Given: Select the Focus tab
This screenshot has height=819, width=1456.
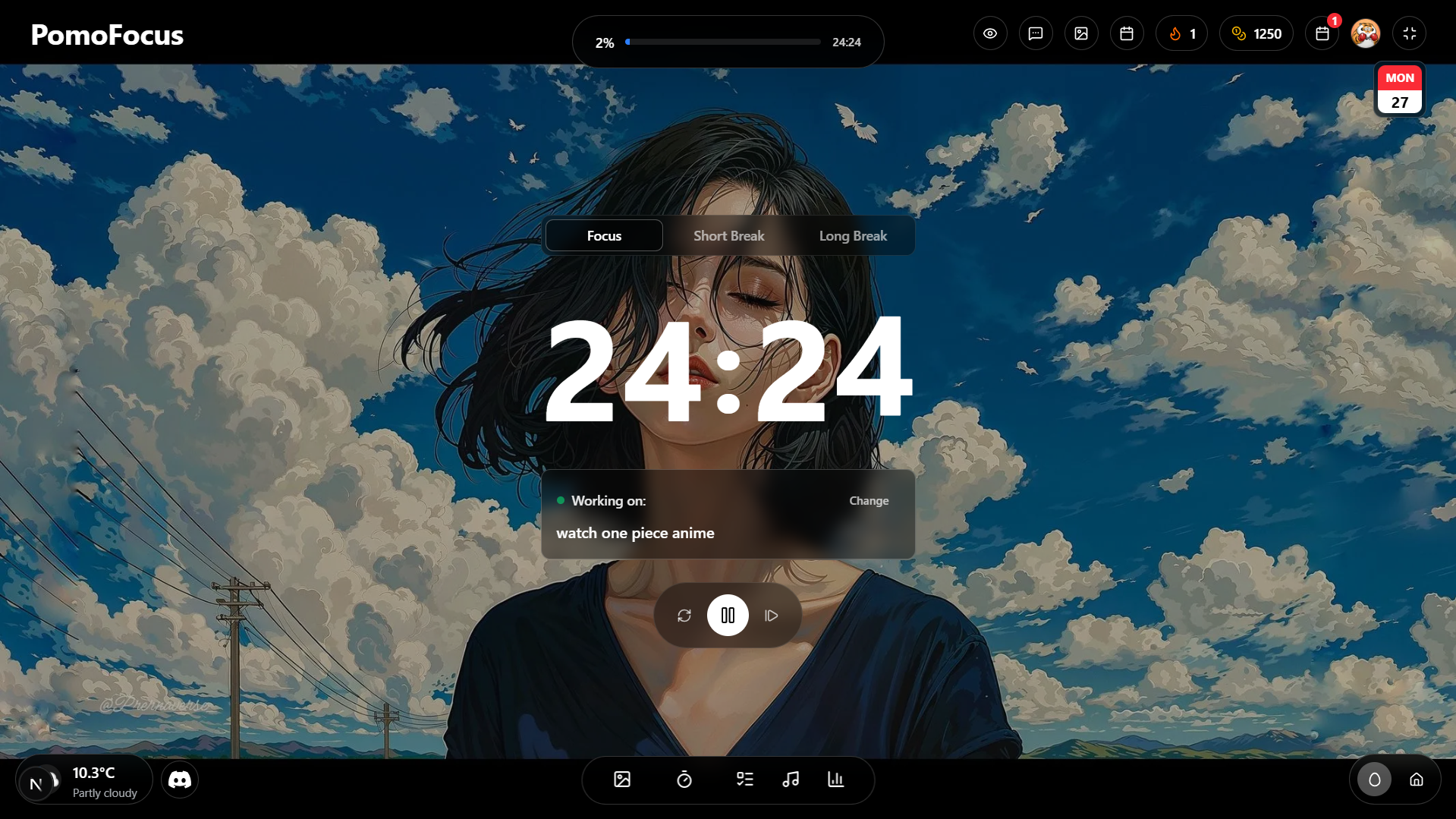Looking at the screenshot, I should (604, 236).
